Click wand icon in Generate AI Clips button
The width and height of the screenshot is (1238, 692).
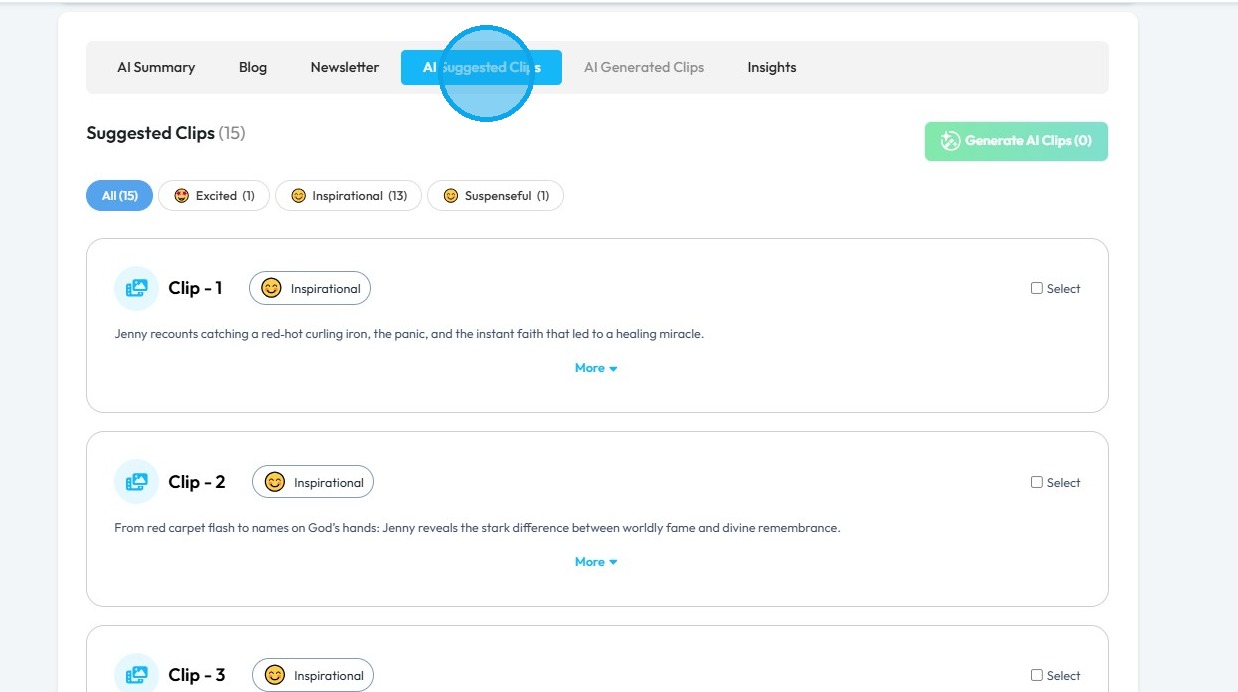tap(950, 141)
